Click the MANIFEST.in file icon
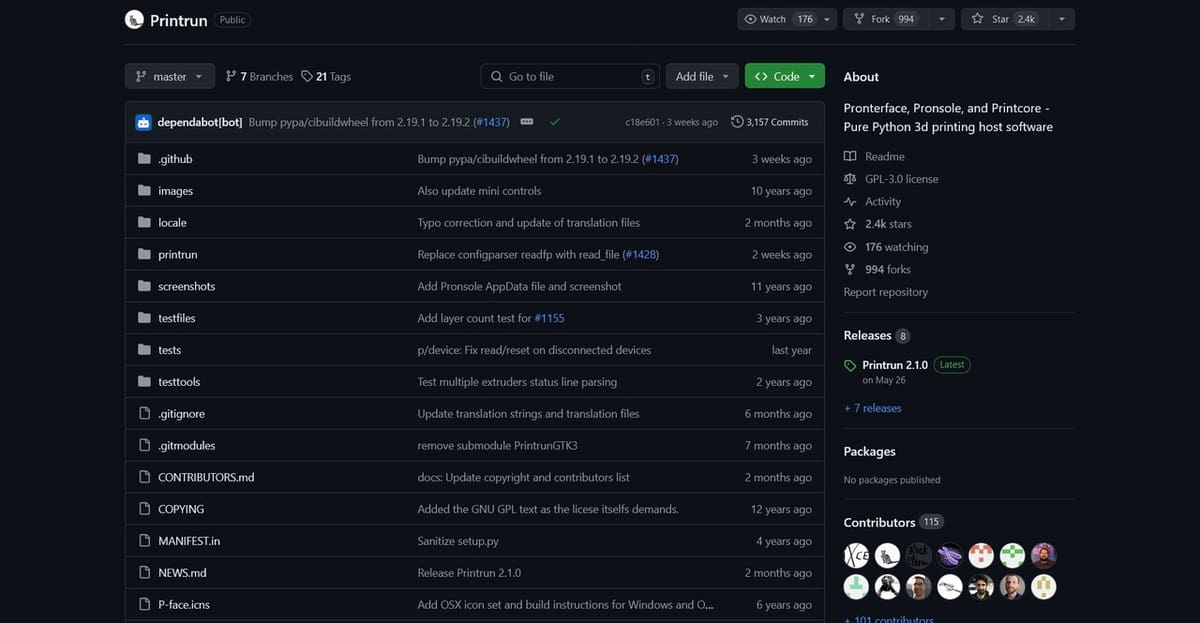Image resolution: width=1200 pixels, height=623 pixels. coord(144,541)
